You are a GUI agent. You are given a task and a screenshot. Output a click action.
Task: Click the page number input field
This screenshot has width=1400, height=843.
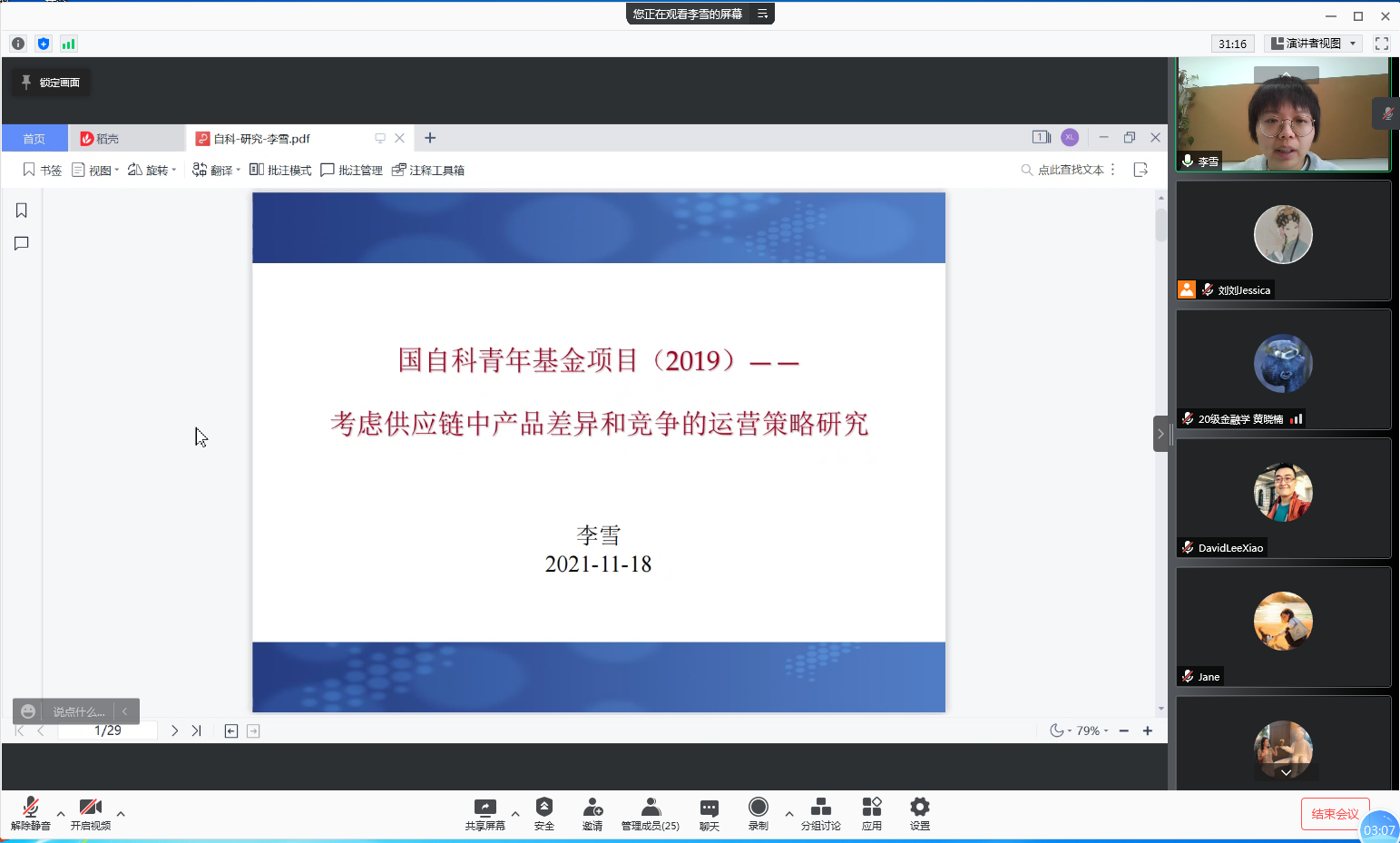107,730
